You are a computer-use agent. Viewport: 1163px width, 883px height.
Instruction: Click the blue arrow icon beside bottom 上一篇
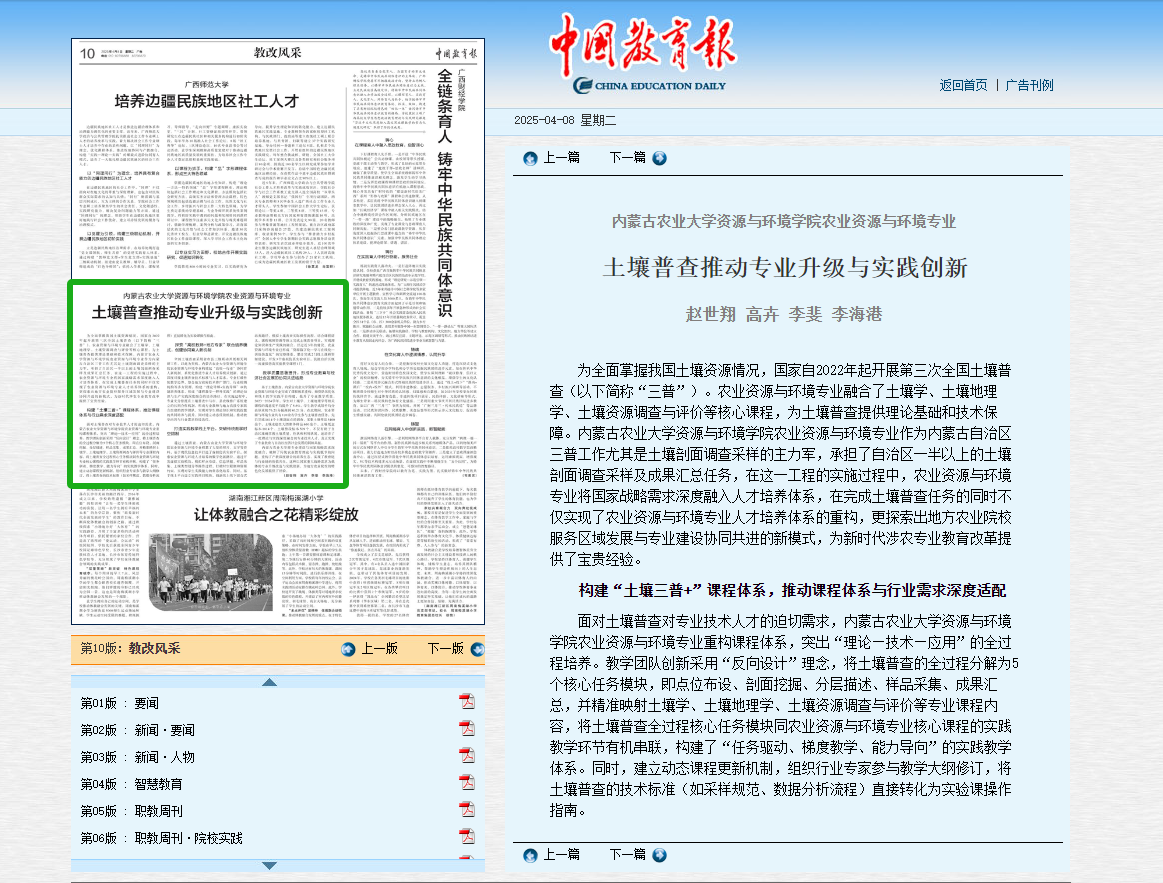tap(530, 856)
